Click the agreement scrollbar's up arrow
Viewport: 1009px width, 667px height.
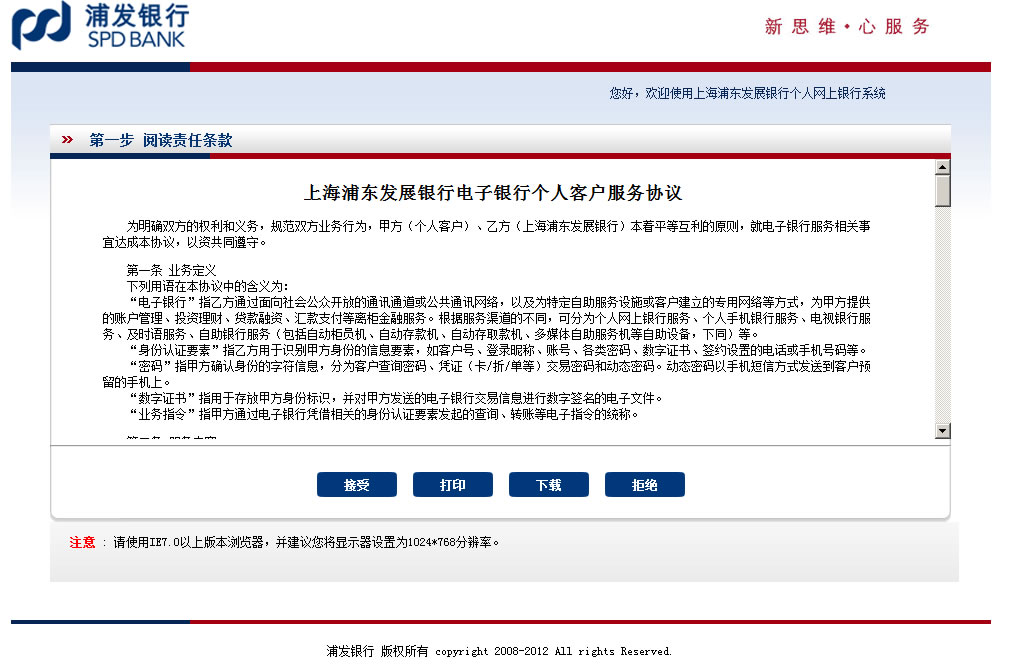[x=942, y=166]
